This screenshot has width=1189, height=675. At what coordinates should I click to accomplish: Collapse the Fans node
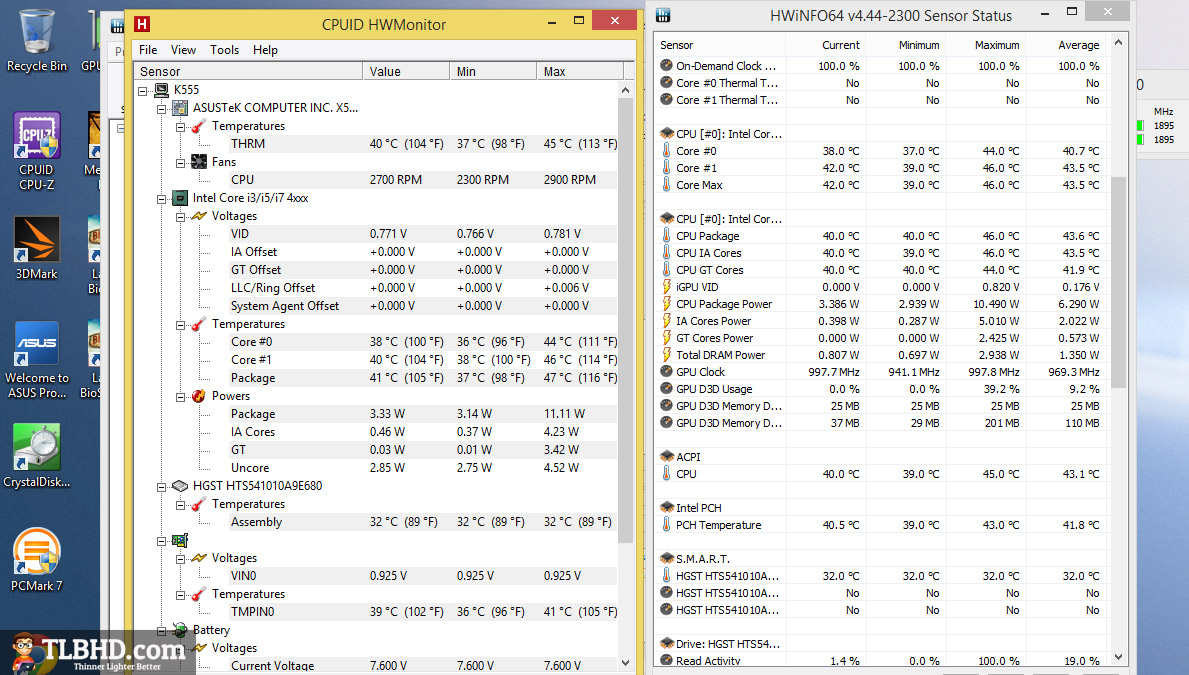click(180, 162)
